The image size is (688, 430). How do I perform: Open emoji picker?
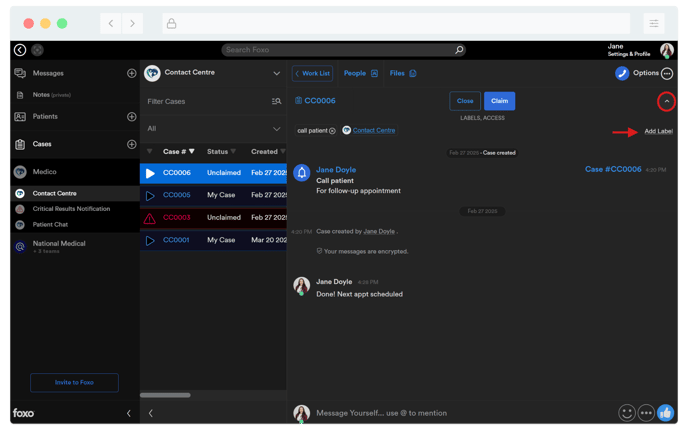pyautogui.click(x=627, y=413)
